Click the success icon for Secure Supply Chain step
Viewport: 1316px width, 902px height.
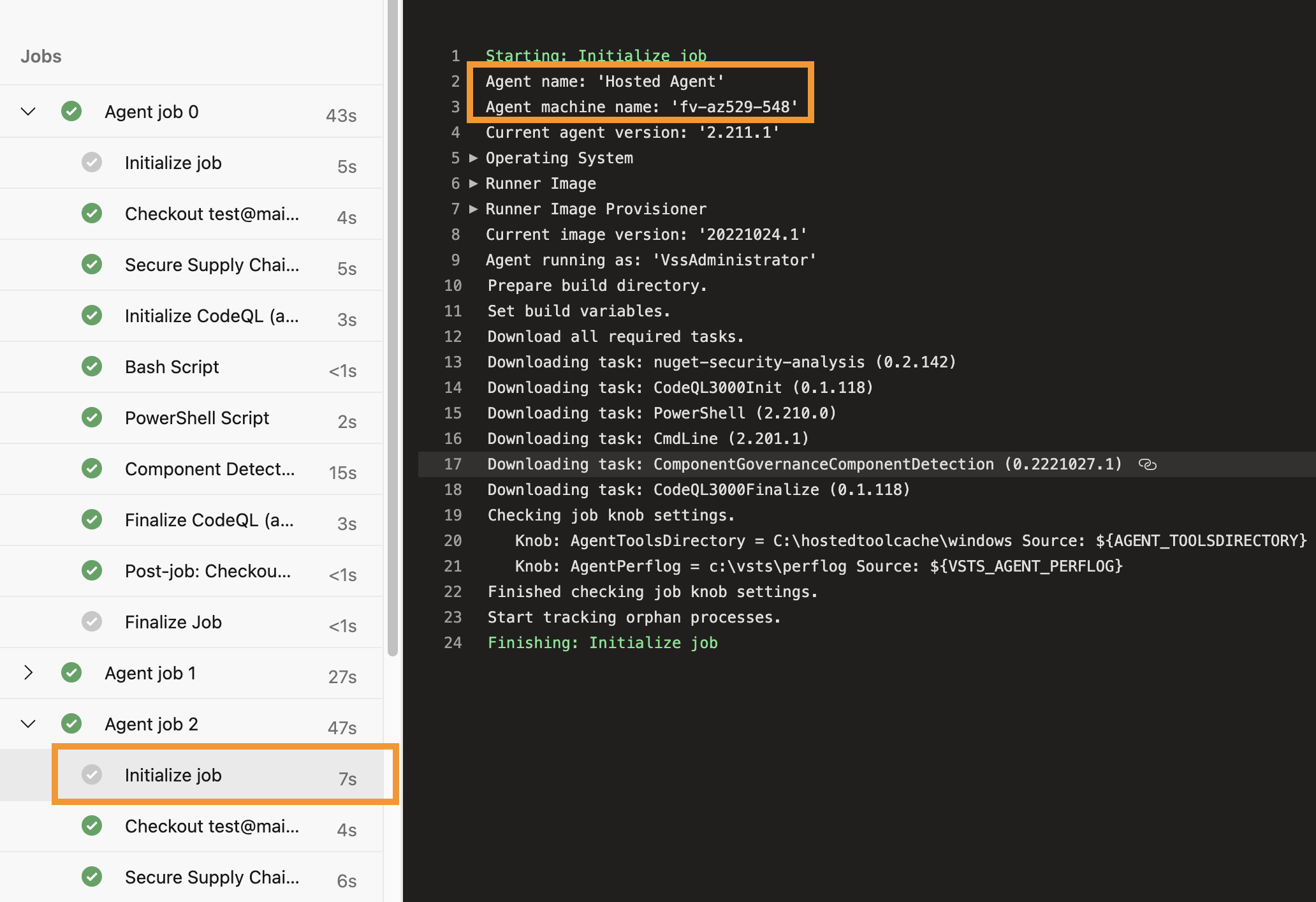coord(92,264)
